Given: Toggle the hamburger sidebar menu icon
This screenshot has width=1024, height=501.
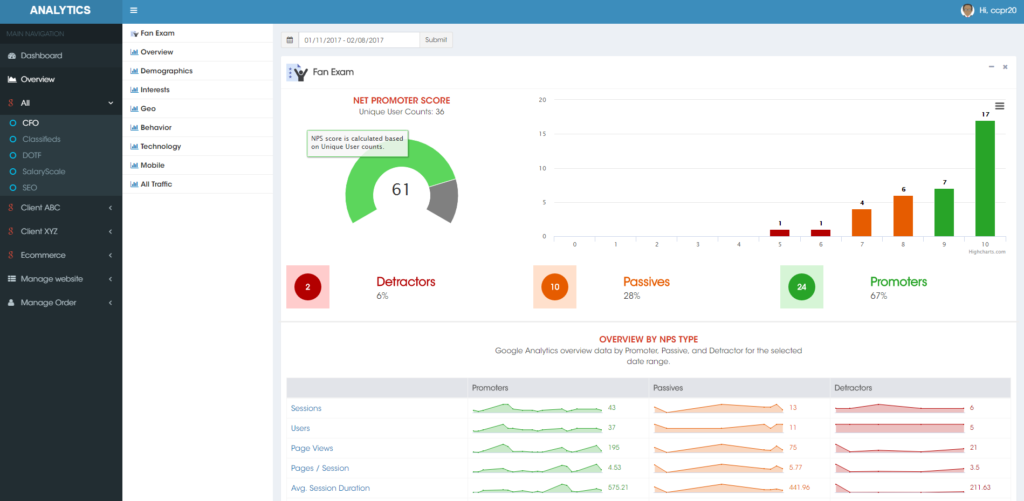Looking at the screenshot, I should pos(134,10).
